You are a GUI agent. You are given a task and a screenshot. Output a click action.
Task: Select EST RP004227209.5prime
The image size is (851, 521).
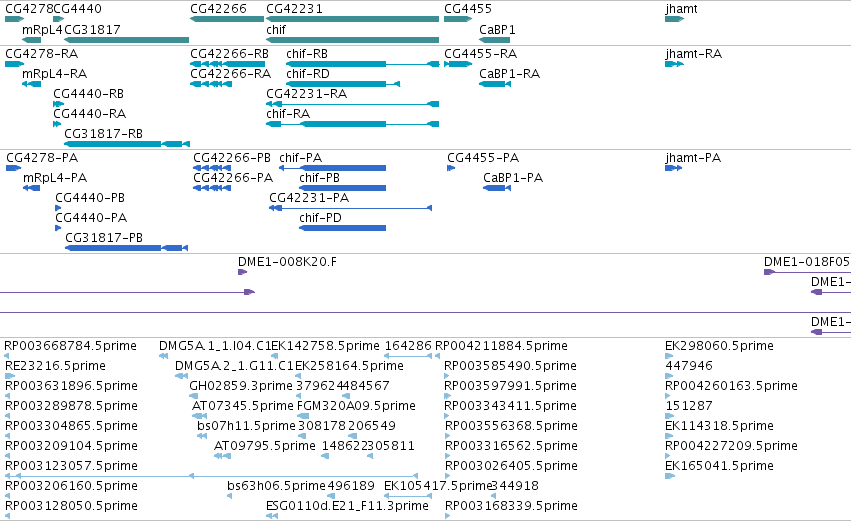pos(731,447)
